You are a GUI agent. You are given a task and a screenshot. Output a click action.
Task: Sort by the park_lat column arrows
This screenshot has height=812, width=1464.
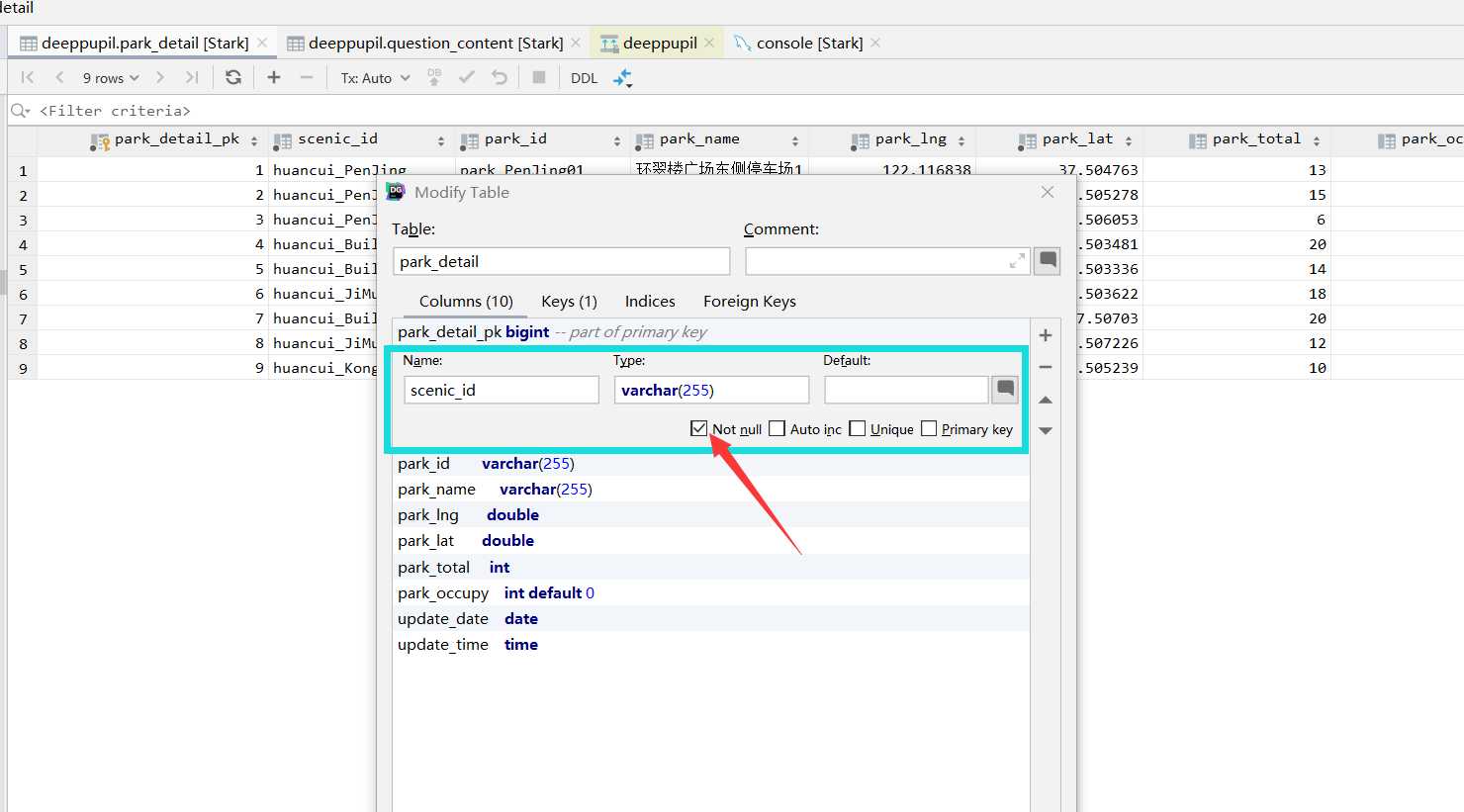click(1129, 140)
